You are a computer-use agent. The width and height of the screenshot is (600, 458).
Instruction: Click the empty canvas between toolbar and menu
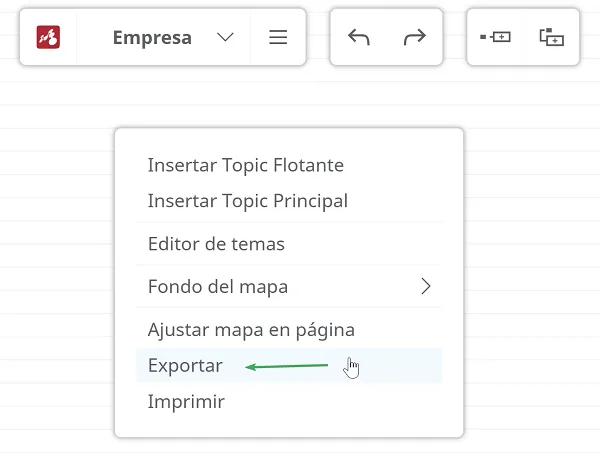point(289,96)
